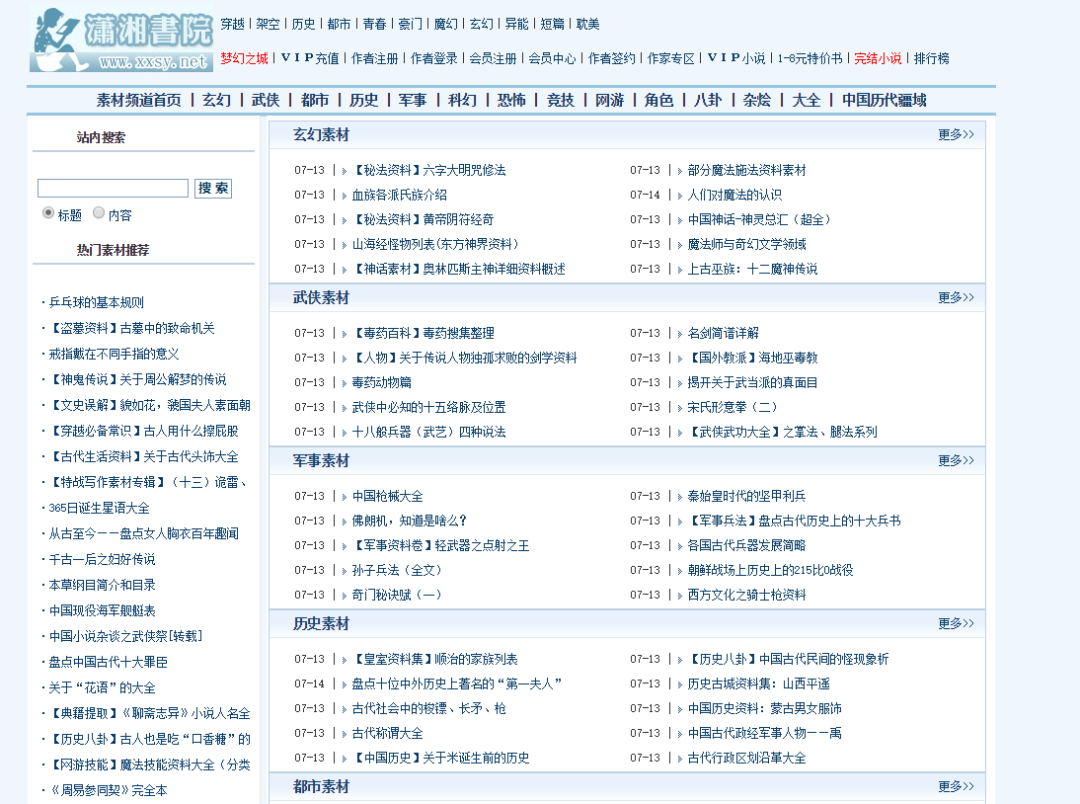Screen dimensions: 1080x804
Task: Open the VIP充值 link
Action: click(x=310, y=59)
